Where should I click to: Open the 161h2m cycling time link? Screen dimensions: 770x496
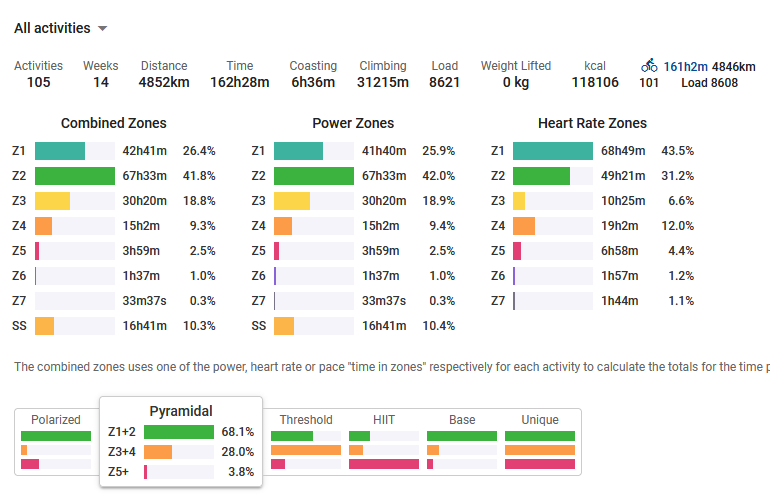click(x=685, y=67)
